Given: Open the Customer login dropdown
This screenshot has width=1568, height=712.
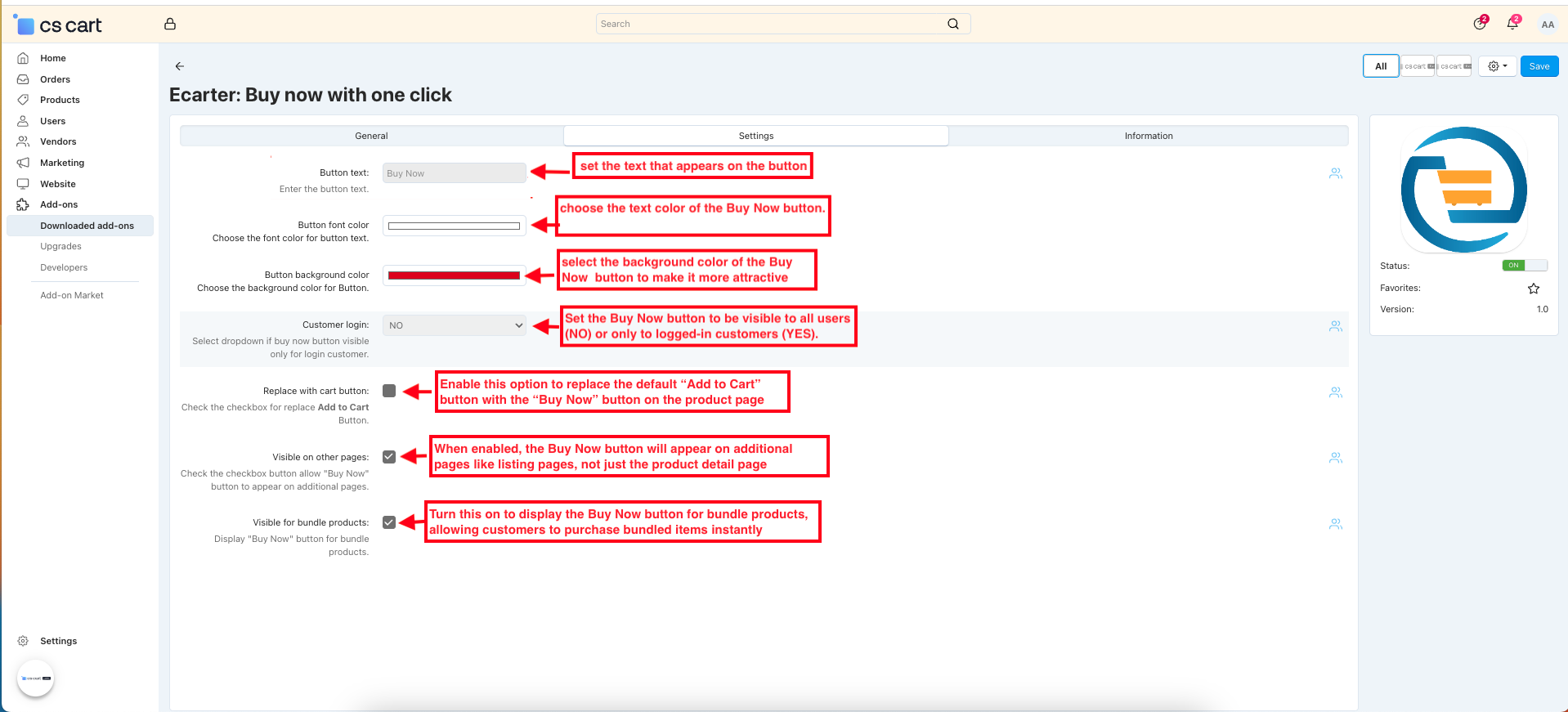Looking at the screenshot, I should (x=455, y=325).
